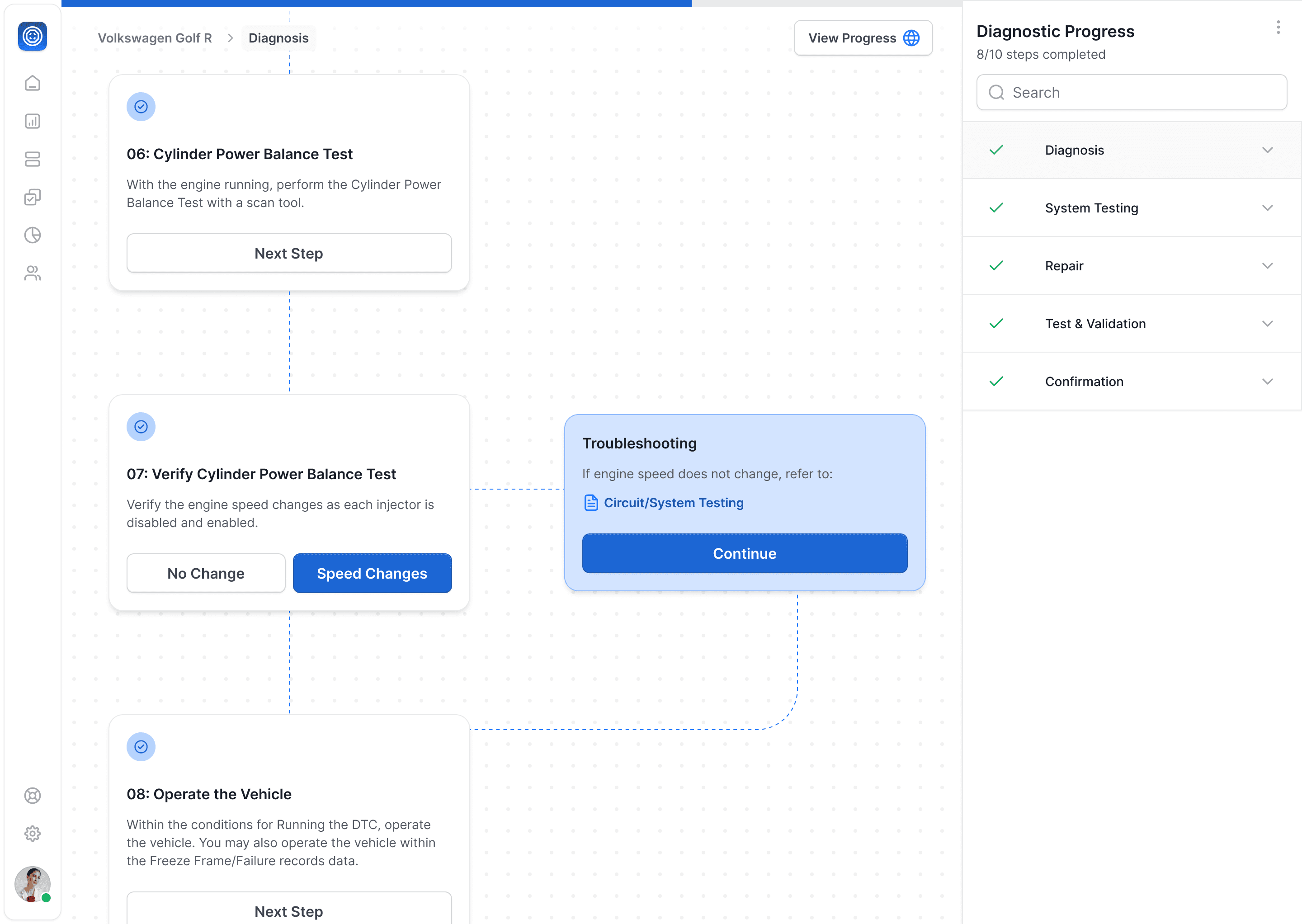Screen dimensions: 1302x924
Task: Click the stacked rows sidebar icon
Action: click(33, 159)
